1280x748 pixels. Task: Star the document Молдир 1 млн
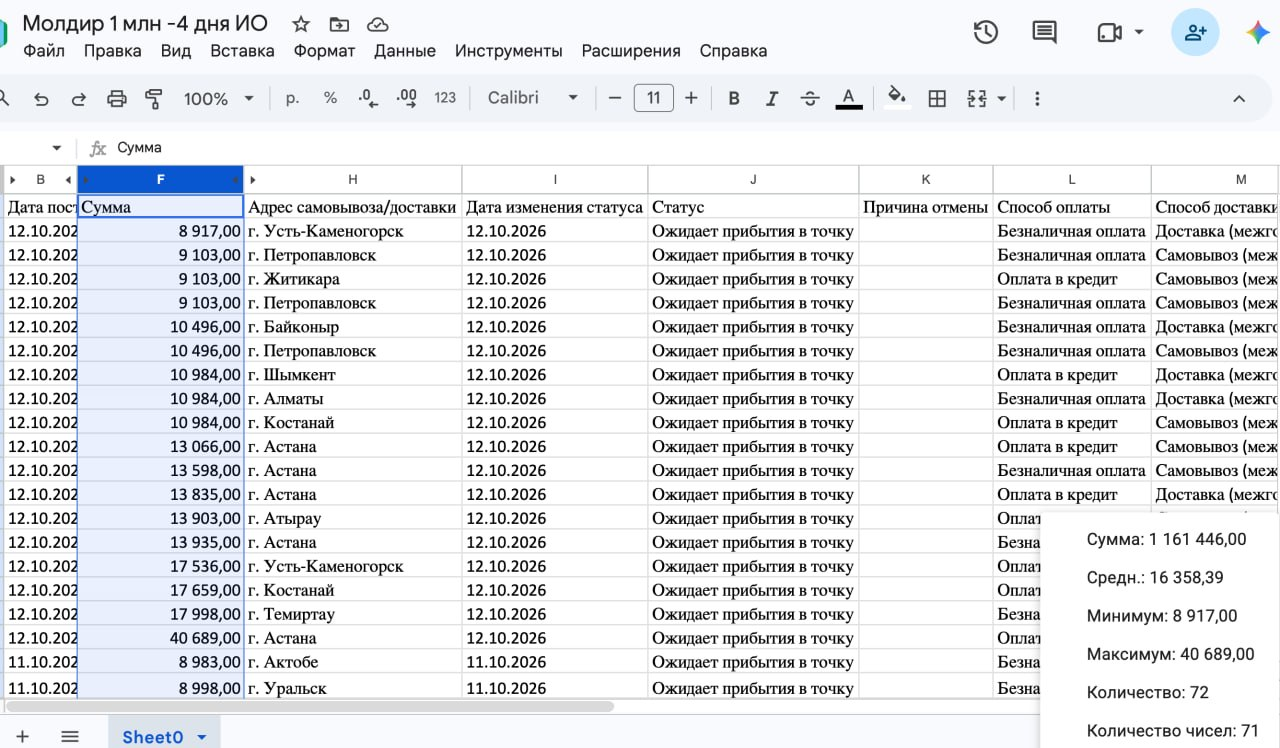click(301, 24)
